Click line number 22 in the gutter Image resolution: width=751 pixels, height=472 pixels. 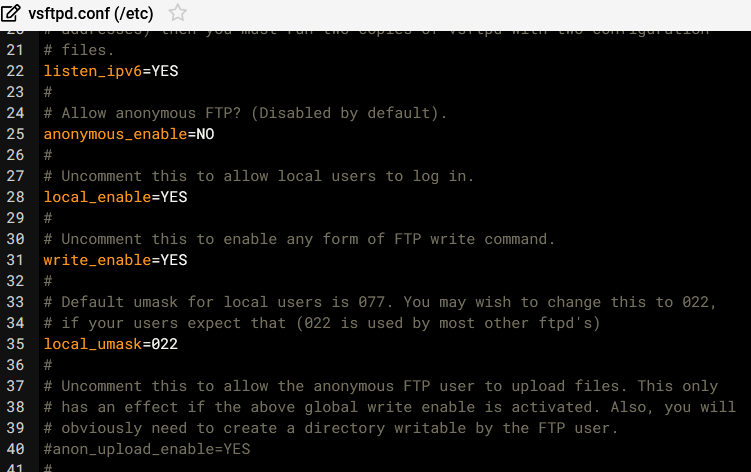[14, 71]
